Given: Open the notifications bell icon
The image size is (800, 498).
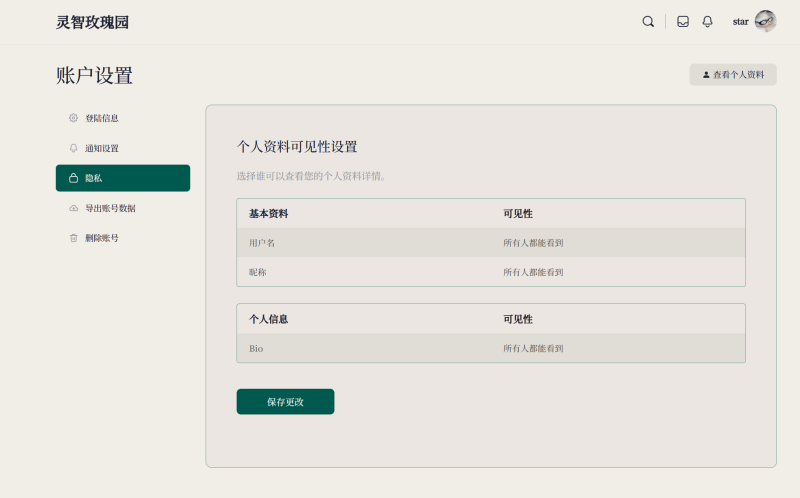Looking at the screenshot, I should [x=707, y=21].
